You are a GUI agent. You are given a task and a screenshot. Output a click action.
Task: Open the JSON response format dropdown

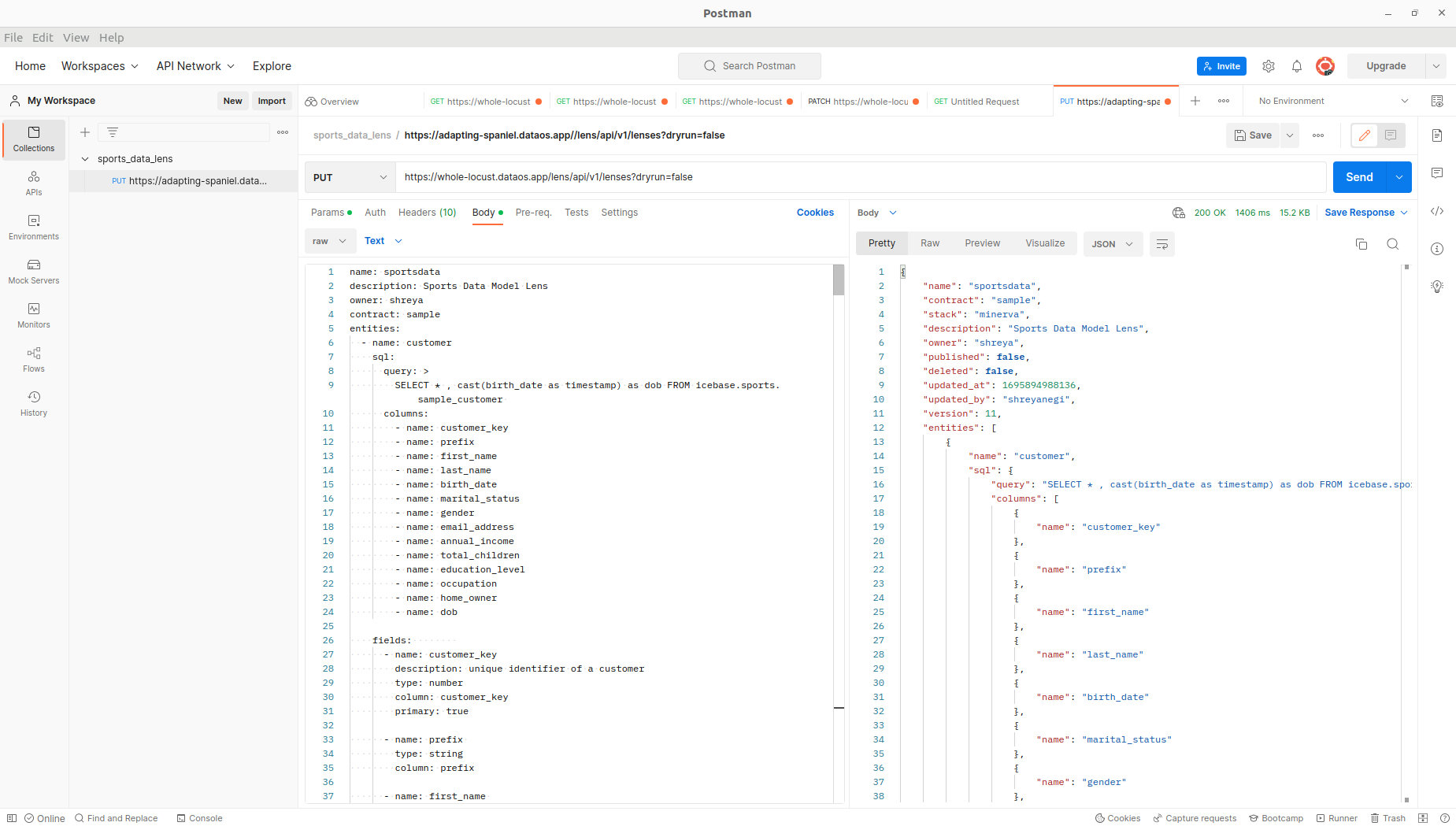point(1113,244)
